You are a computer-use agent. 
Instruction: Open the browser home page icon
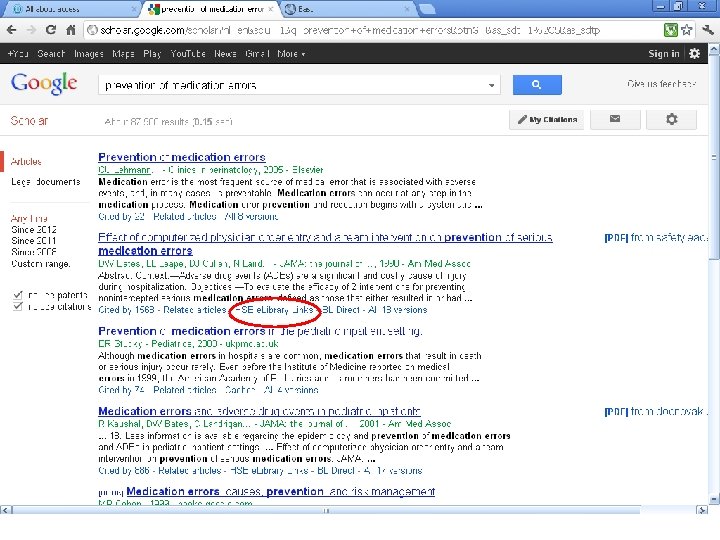[x=71, y=30]
